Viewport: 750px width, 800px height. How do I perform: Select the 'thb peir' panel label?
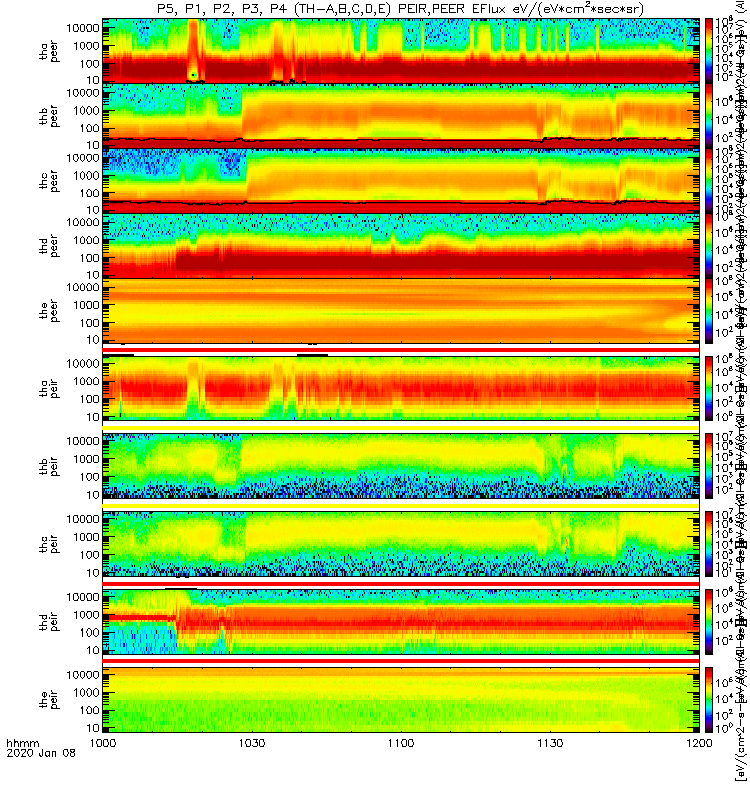click(49, 466)
